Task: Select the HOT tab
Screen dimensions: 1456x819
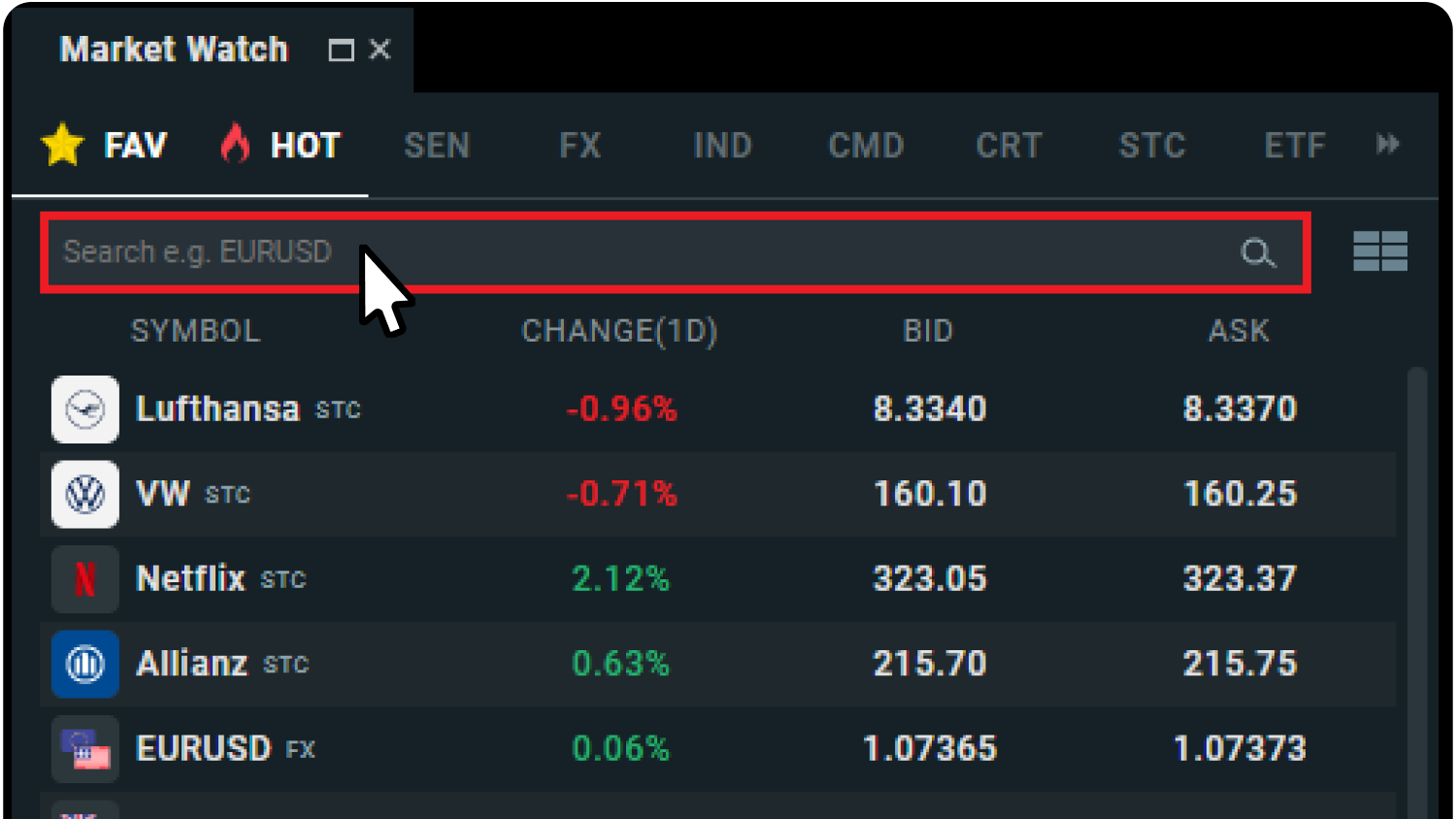Action: click(x=281, y=146)
